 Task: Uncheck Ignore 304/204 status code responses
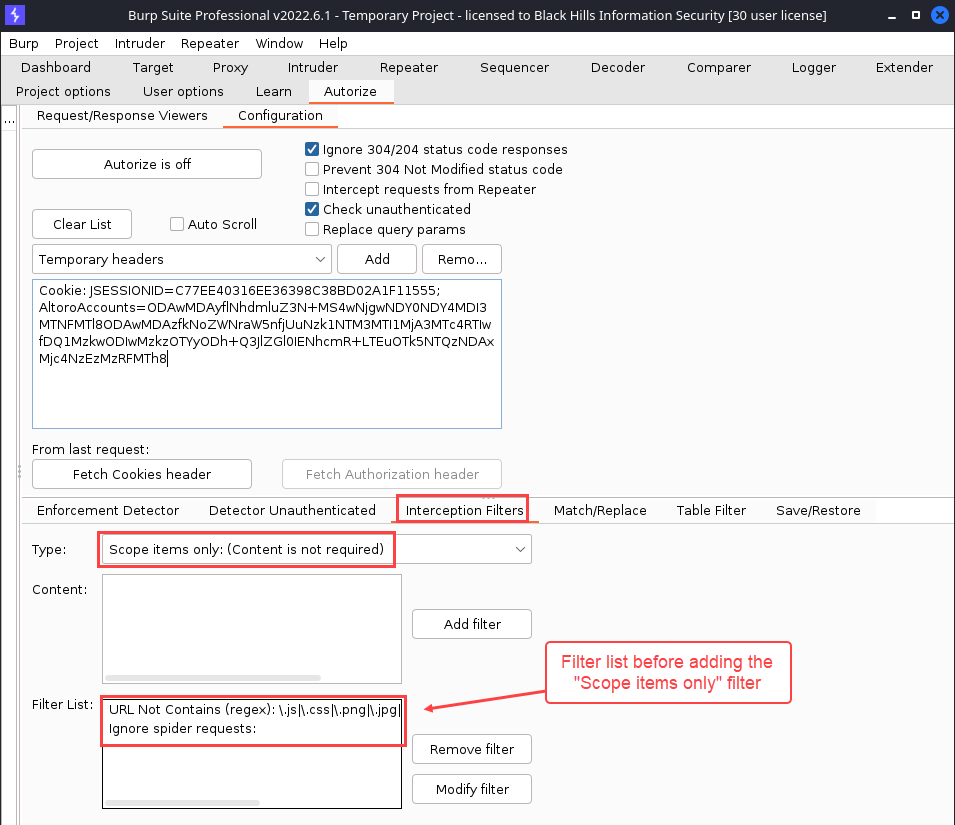(312, 150)
